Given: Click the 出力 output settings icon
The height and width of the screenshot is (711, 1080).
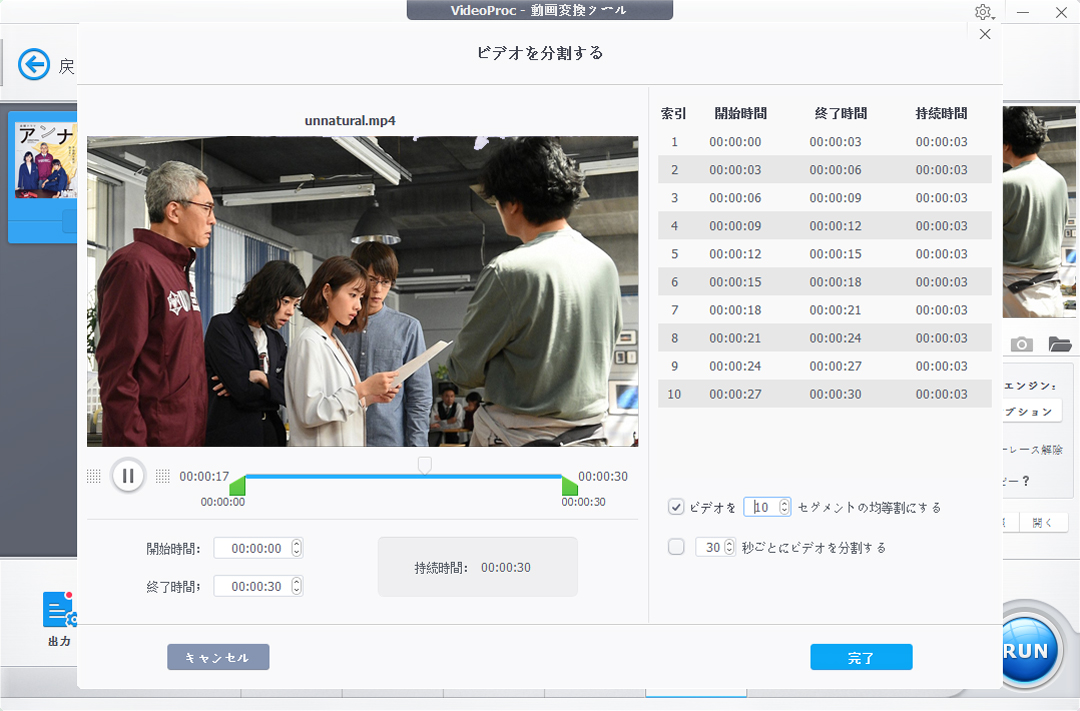Looking at the screenshot, I should [59, 610].
